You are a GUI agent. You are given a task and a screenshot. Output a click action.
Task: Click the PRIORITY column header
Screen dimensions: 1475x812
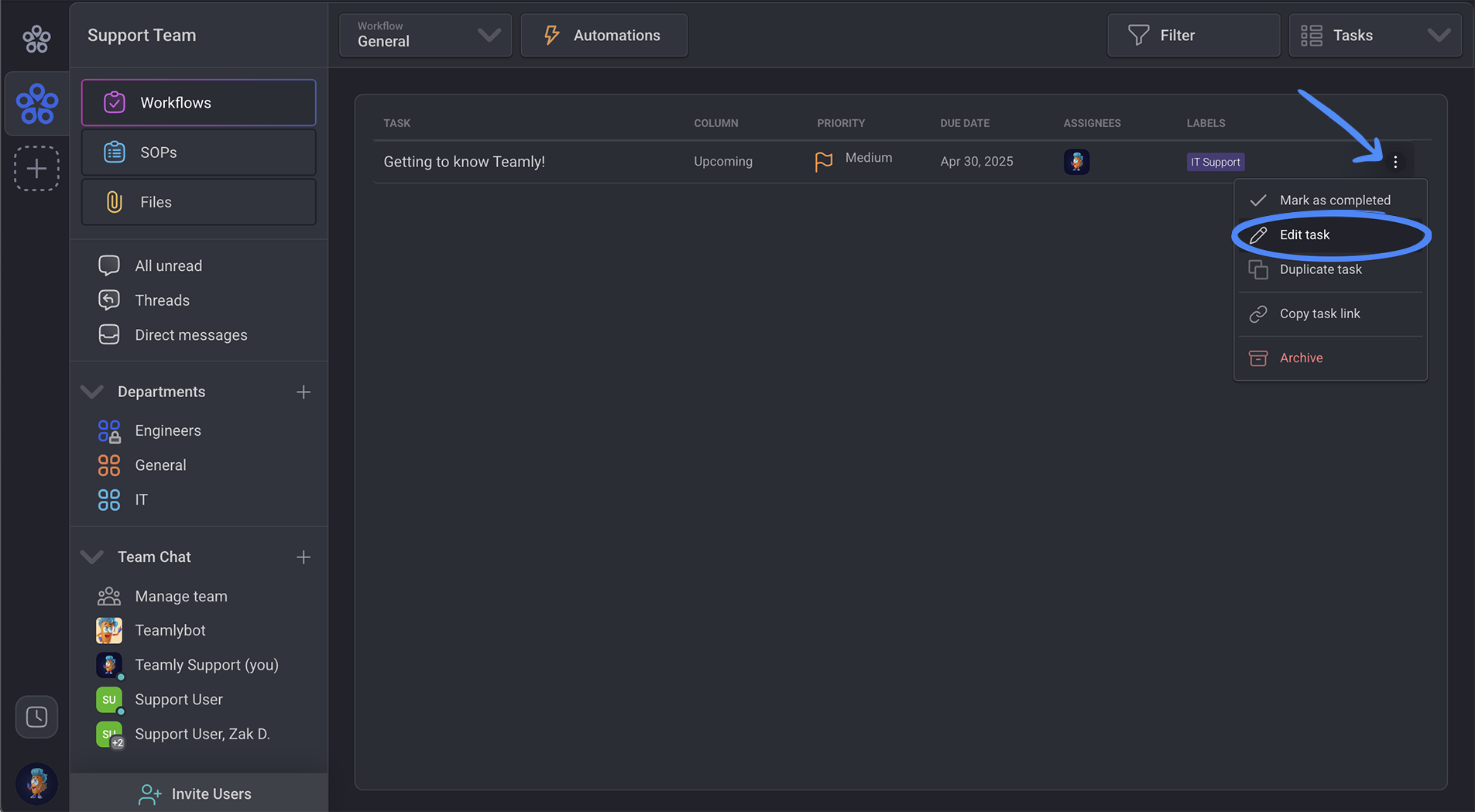841,123
